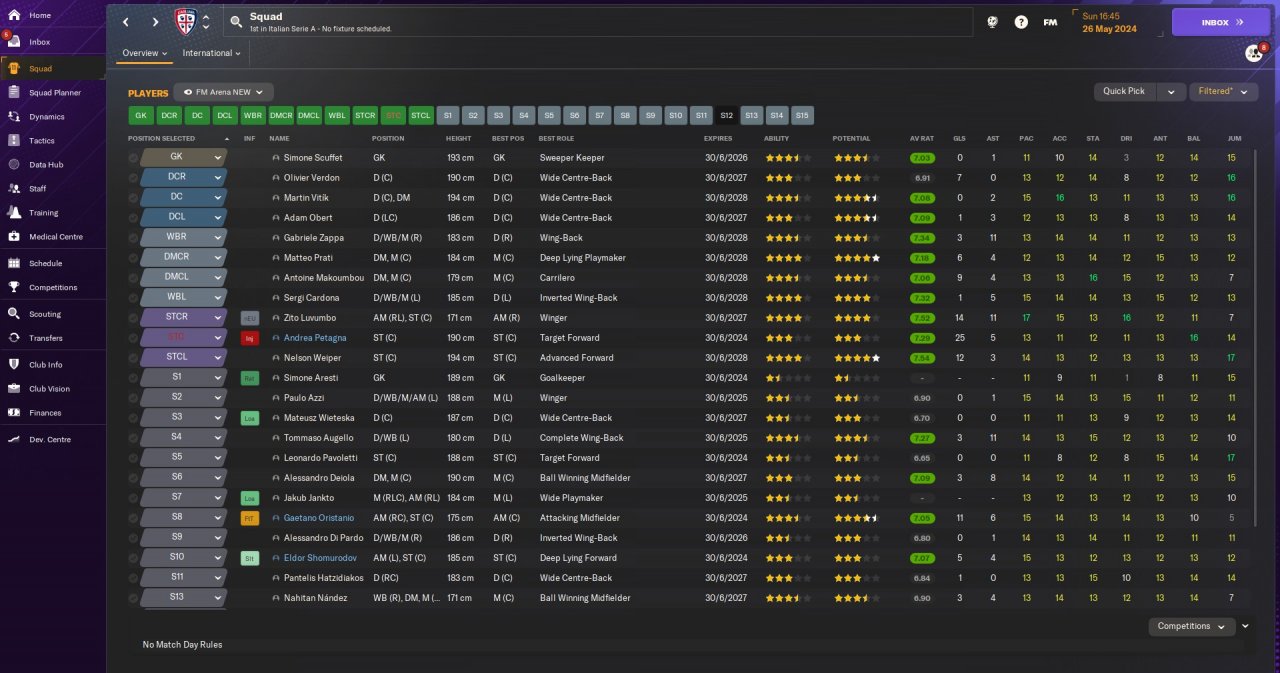The height and width of the screenshot is (673, 1280).
Task: Open the Training sidebar icon
Action: [x=14, y=213]
